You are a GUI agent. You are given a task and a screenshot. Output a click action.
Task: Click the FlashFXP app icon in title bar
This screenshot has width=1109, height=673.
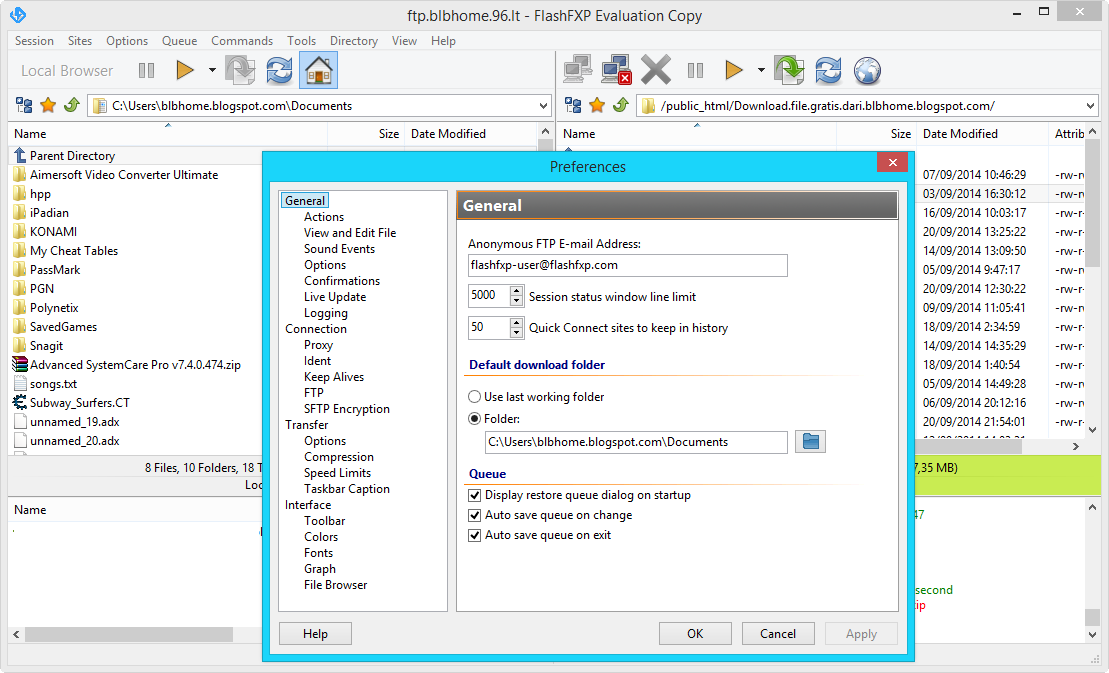click(x=18, y=15)
